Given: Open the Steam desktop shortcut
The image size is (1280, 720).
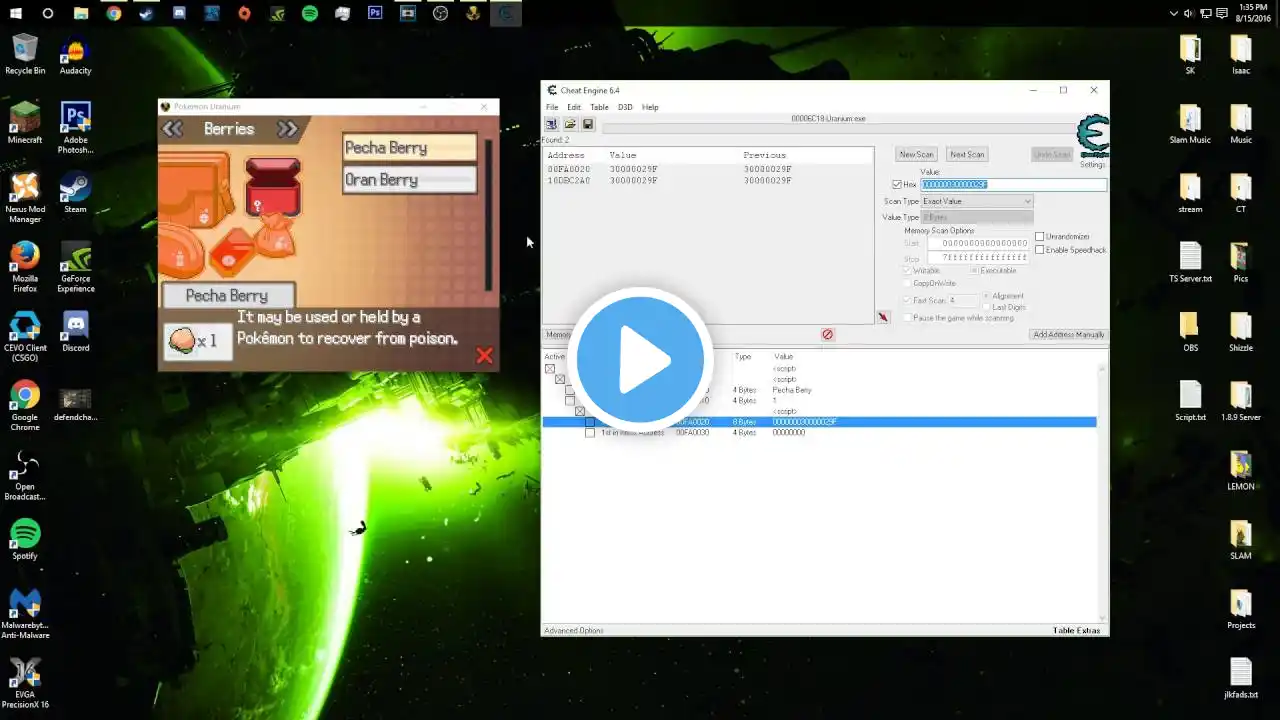Looking at the screenshot, I should click(x=76, y=193).
